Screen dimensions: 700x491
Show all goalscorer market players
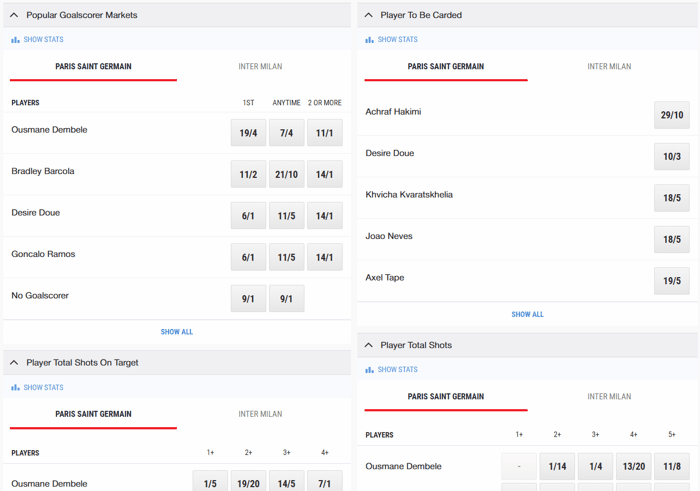point(177,332)
